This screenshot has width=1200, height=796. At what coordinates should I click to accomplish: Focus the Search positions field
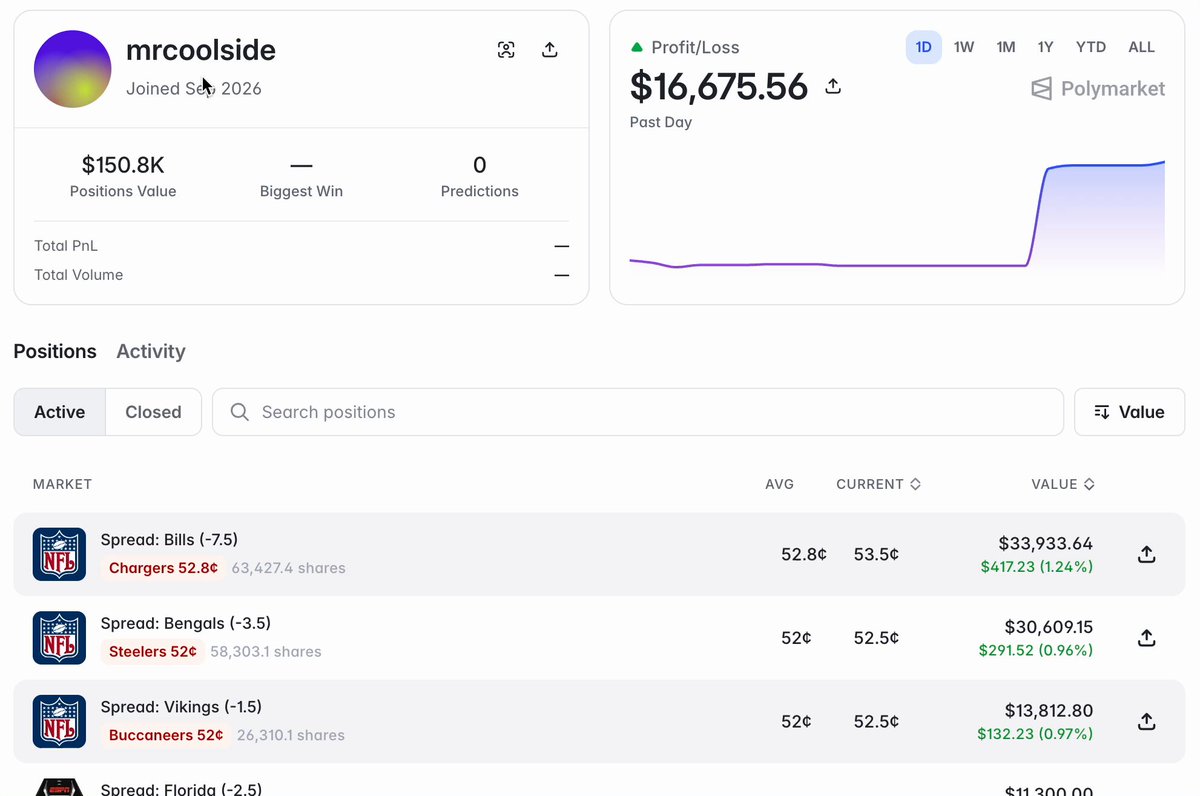click(x=638, y=412)
